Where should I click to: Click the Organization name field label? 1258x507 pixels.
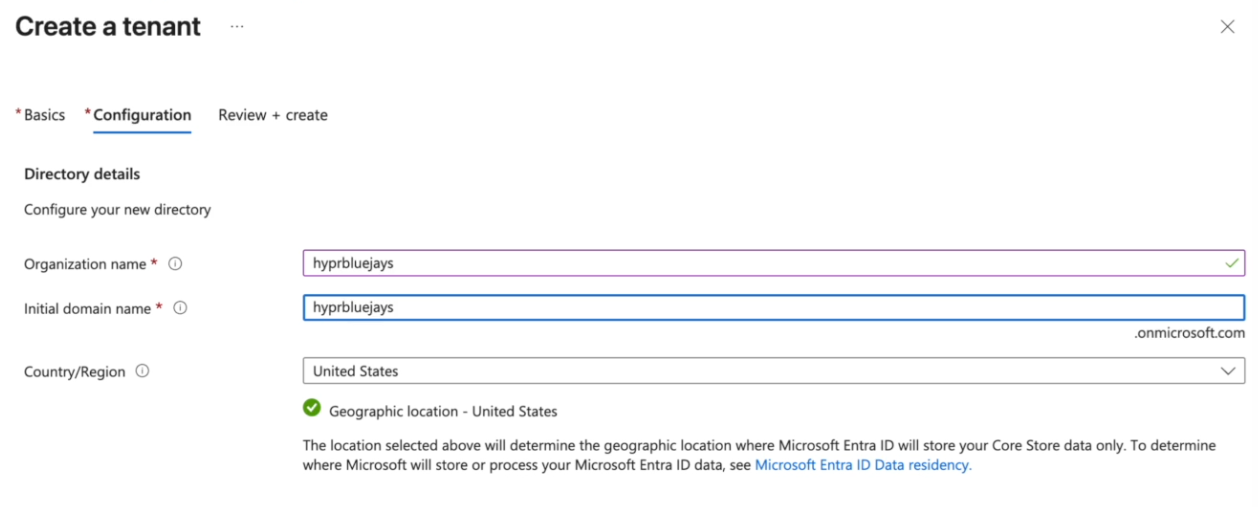(86, 264)
